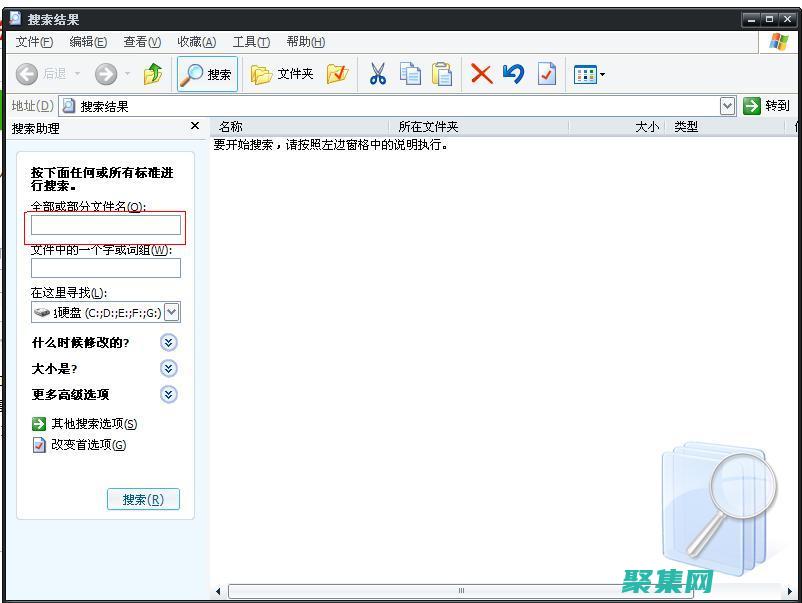Click the Up folder navigation icon
This screenshot has width=802, height=603.
[153, 73]
